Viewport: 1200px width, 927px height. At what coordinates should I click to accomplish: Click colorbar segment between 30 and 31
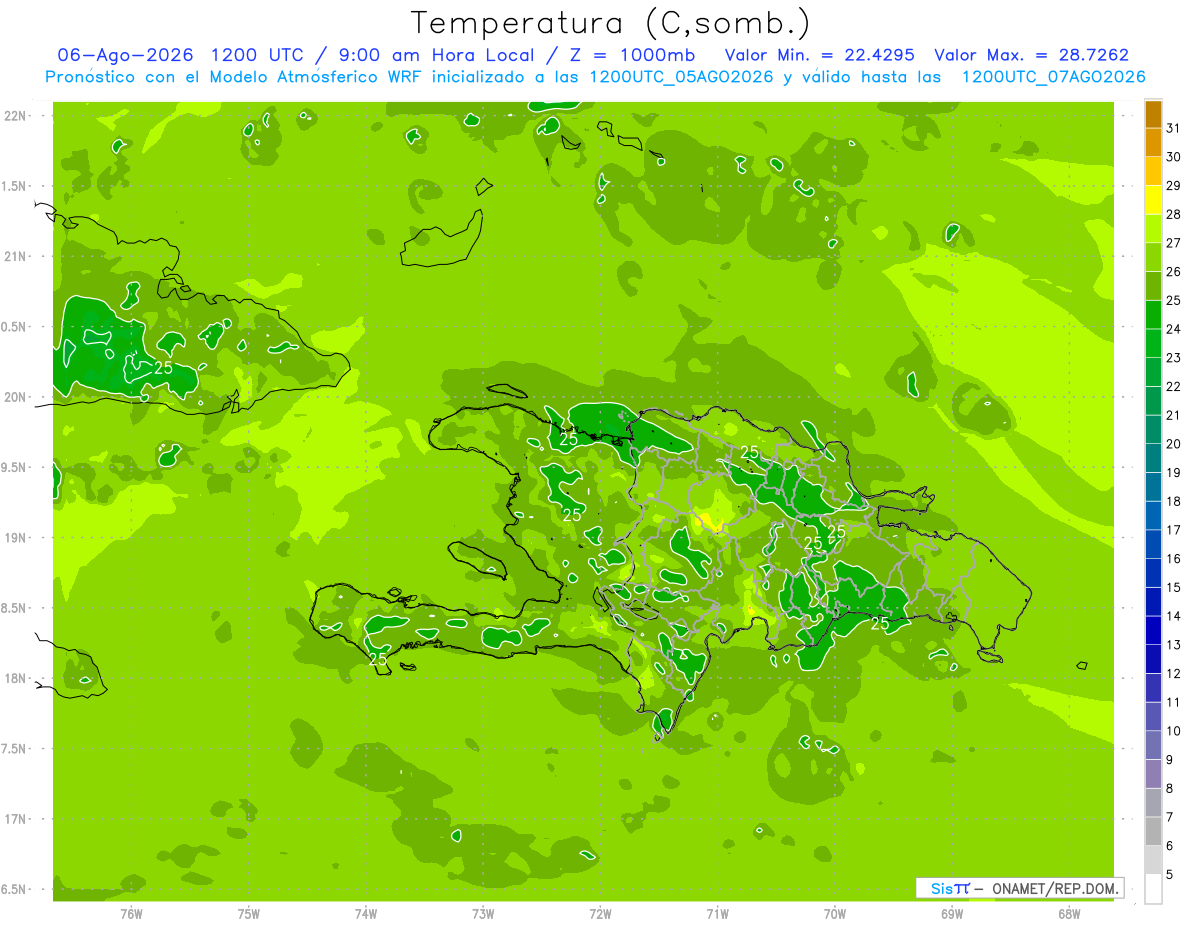1153,143
